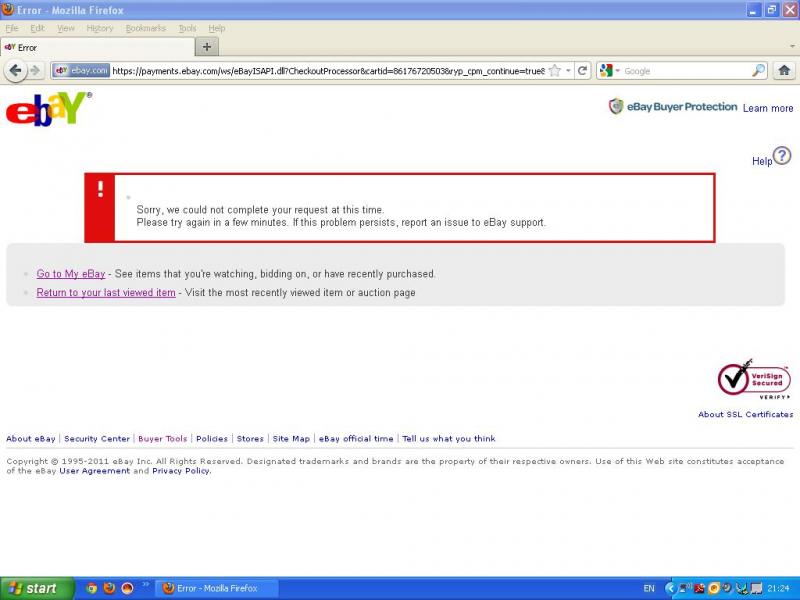
Task: Open the Security Center footer link
Action: click(97, 439)
